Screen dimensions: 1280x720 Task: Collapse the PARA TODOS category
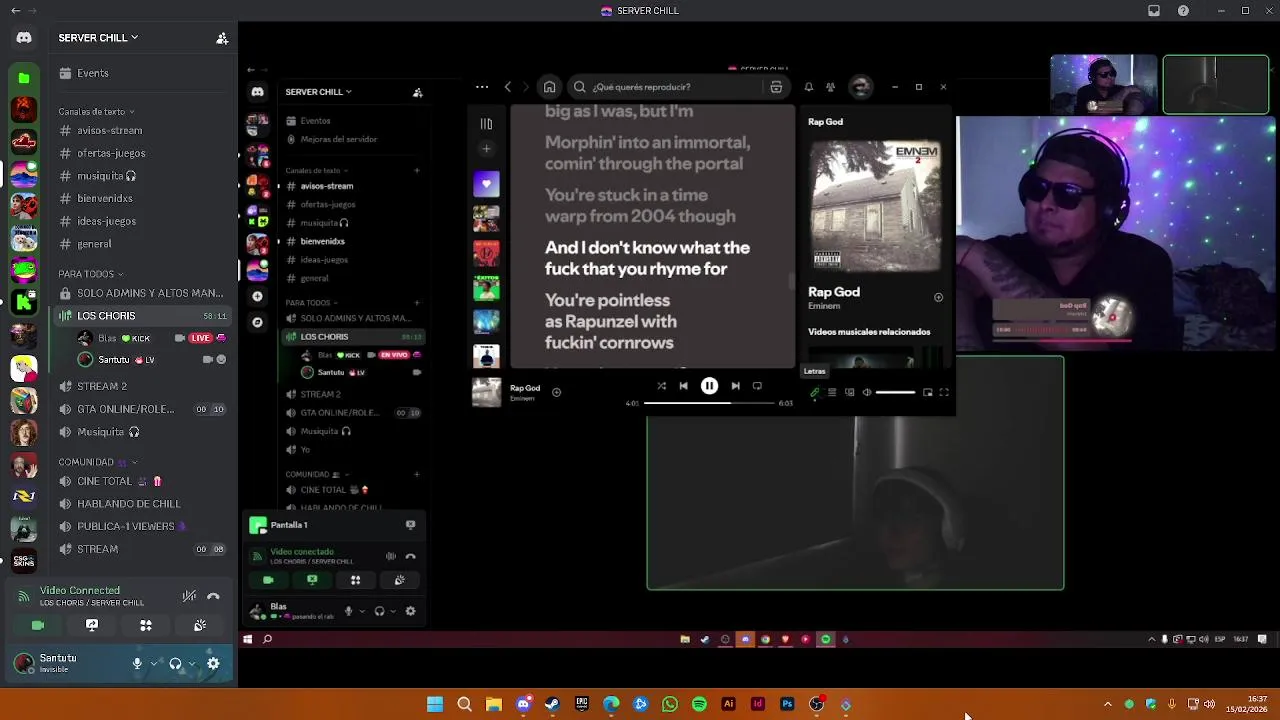(x=90, y=274)
